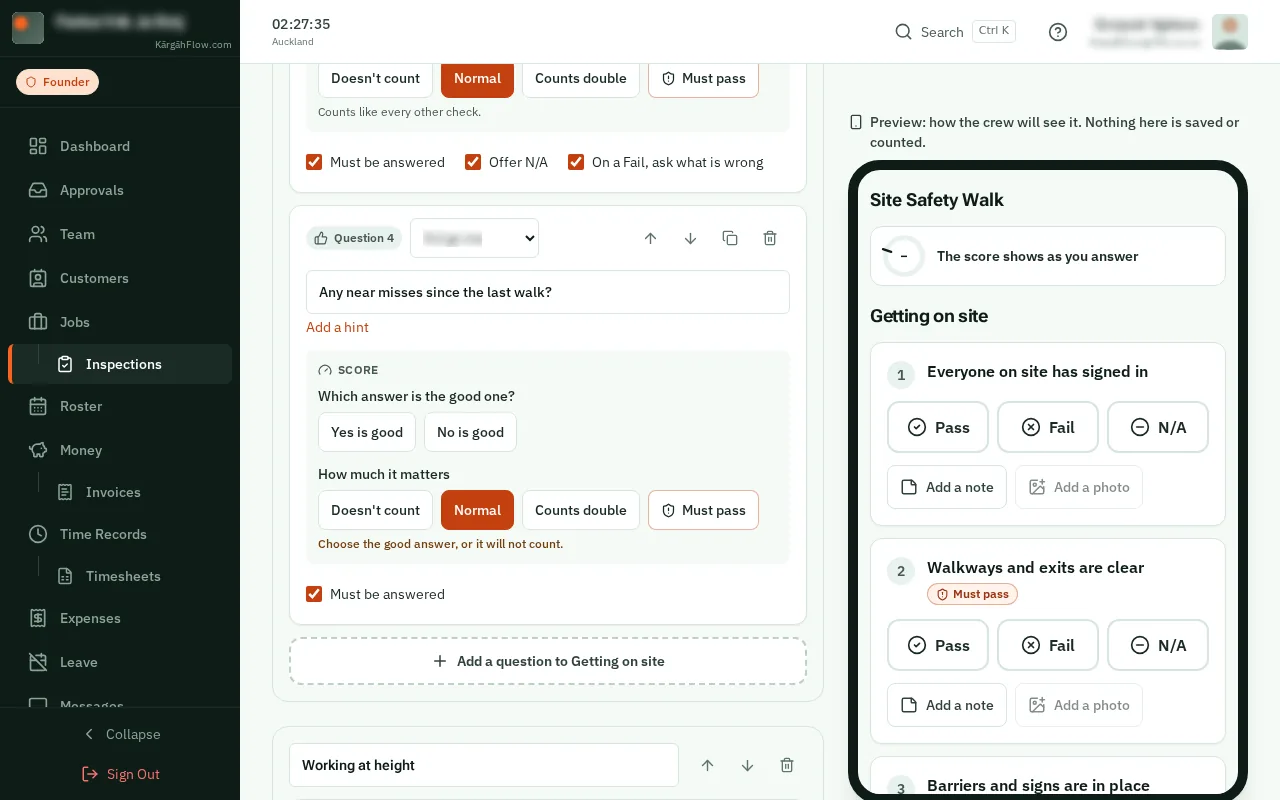Open Search with Ctrl K box
1280x800 pixels.
[955, 32]
